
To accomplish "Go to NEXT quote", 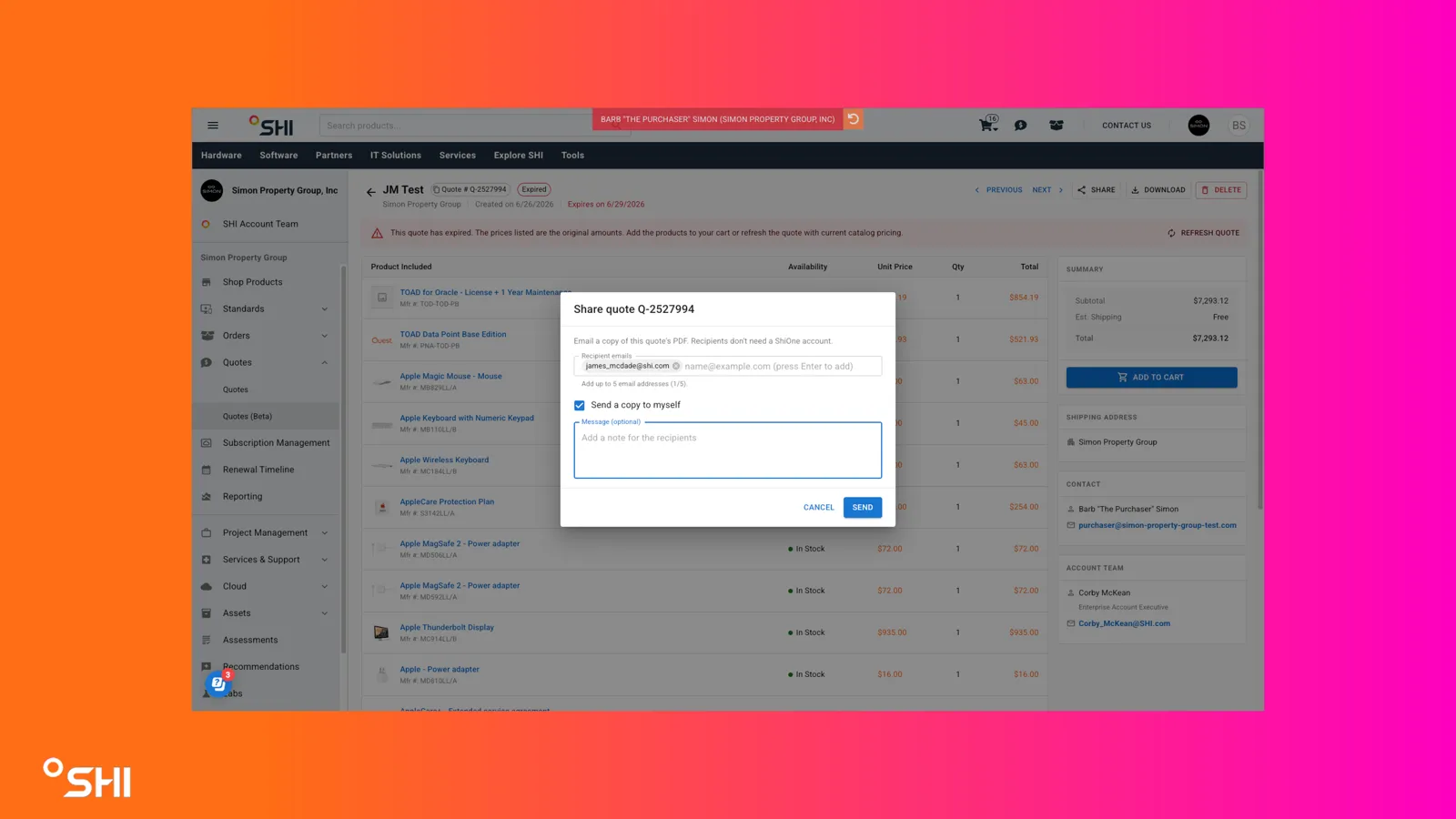I will pos(1047,190).
